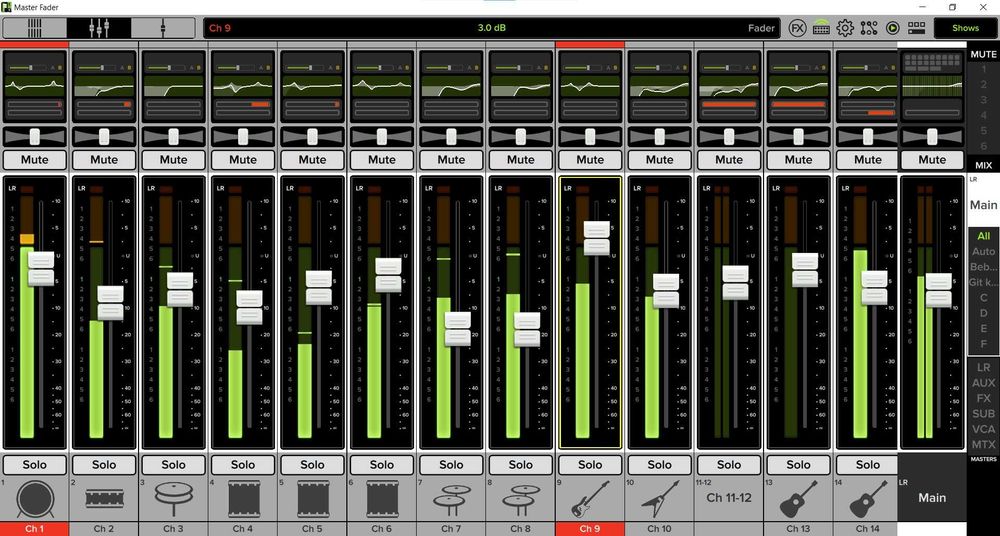Show FX masters
Screen dimensions: 1000x536
(x=983, y=398)
